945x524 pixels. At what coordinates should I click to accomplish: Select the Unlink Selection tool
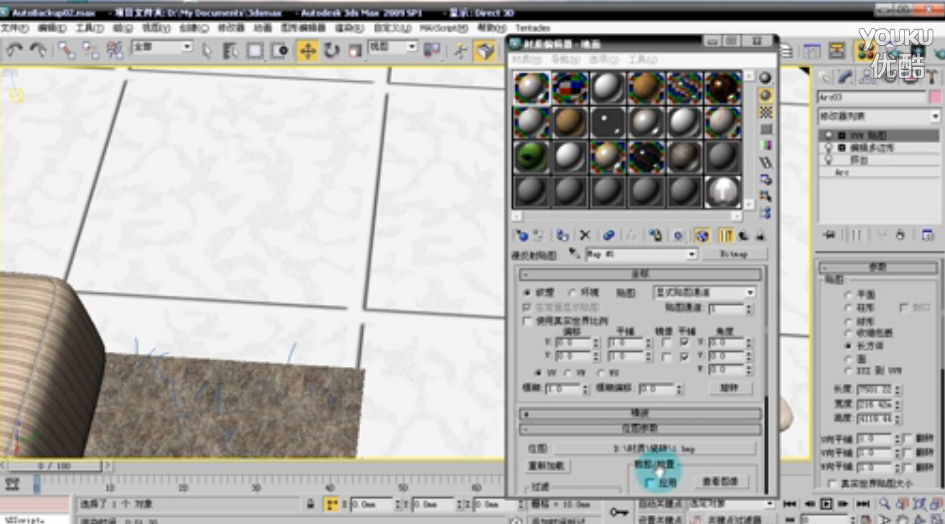(90, 51)
